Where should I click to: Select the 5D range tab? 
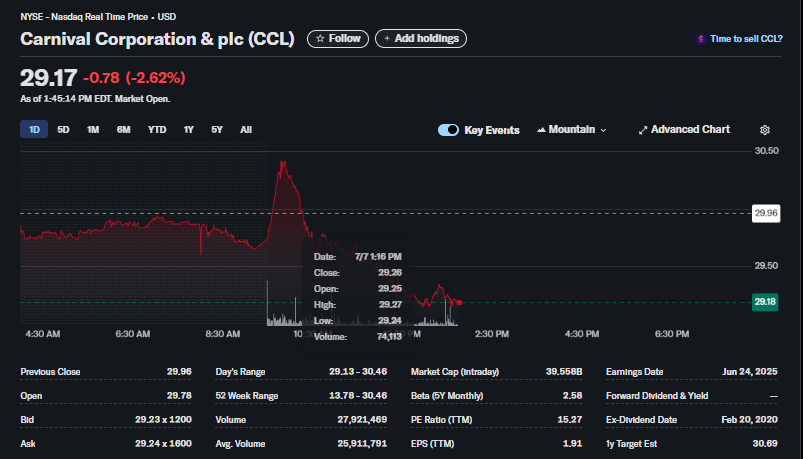(63, 130)
